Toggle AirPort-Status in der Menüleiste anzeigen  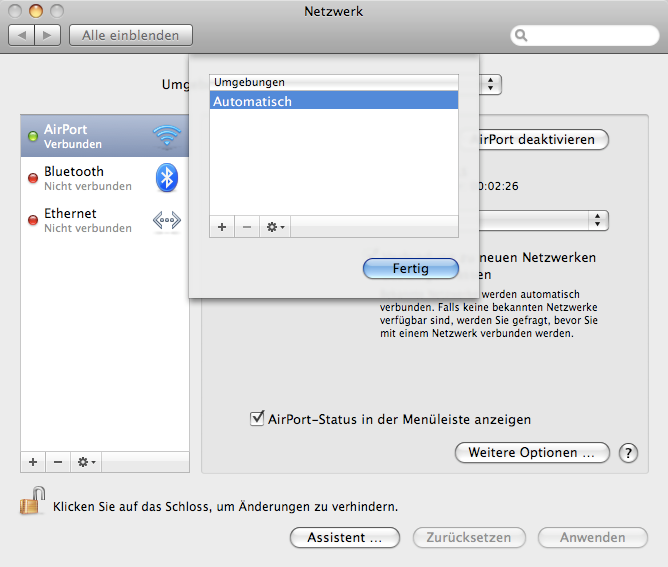[x=257, y=419]
